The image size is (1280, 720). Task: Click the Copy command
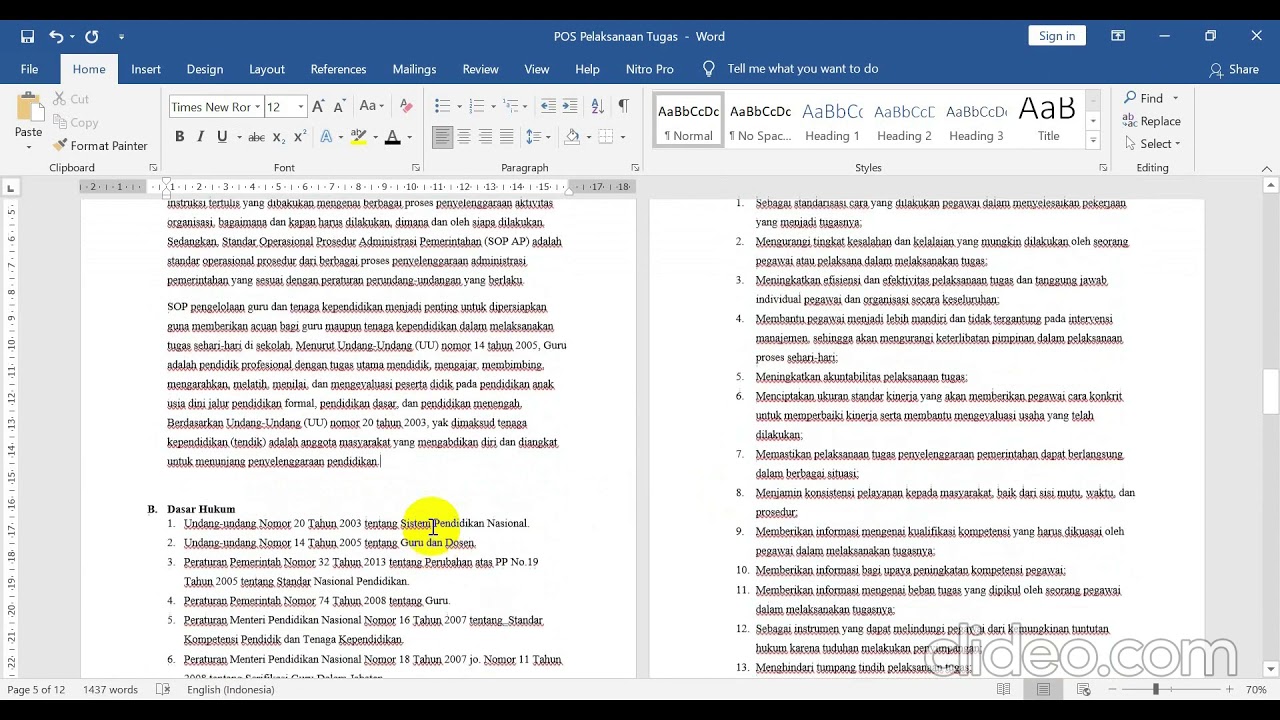coord(74,122)
